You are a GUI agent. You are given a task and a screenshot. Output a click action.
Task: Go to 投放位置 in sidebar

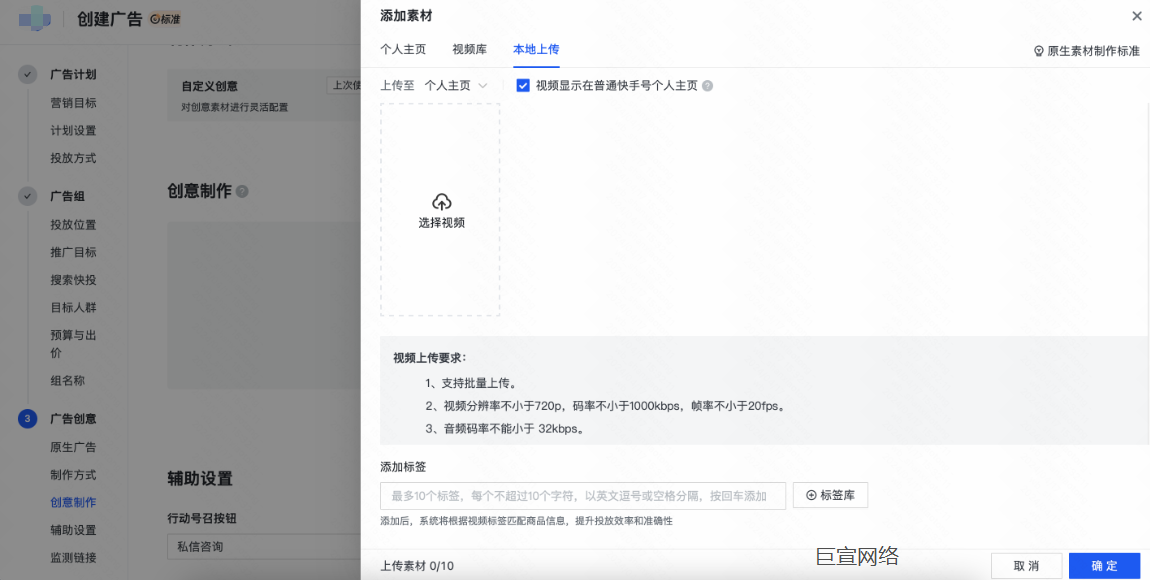[73, 224]
